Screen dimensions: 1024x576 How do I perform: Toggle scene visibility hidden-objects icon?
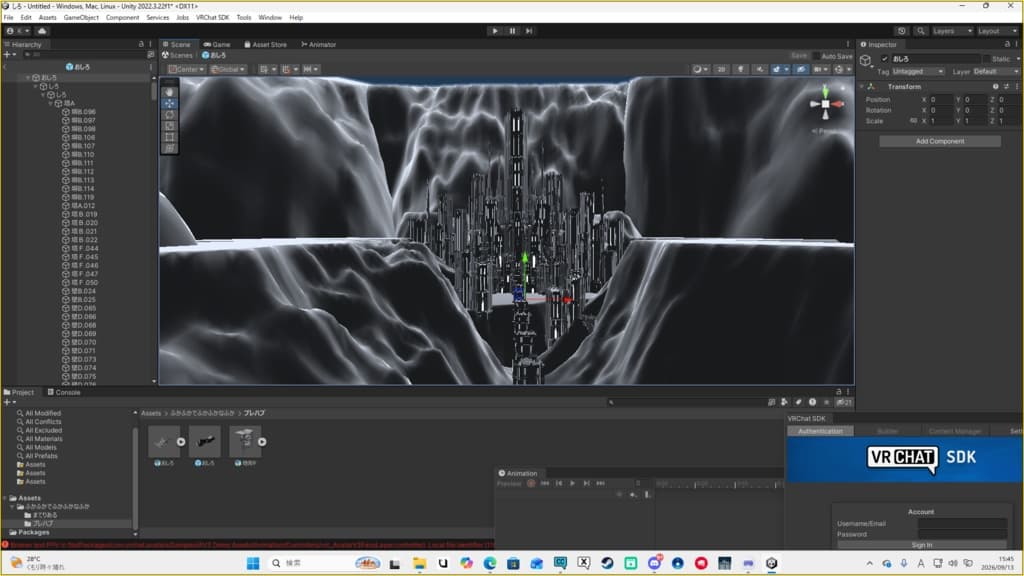pyautogui.click(x=801, y=69)
